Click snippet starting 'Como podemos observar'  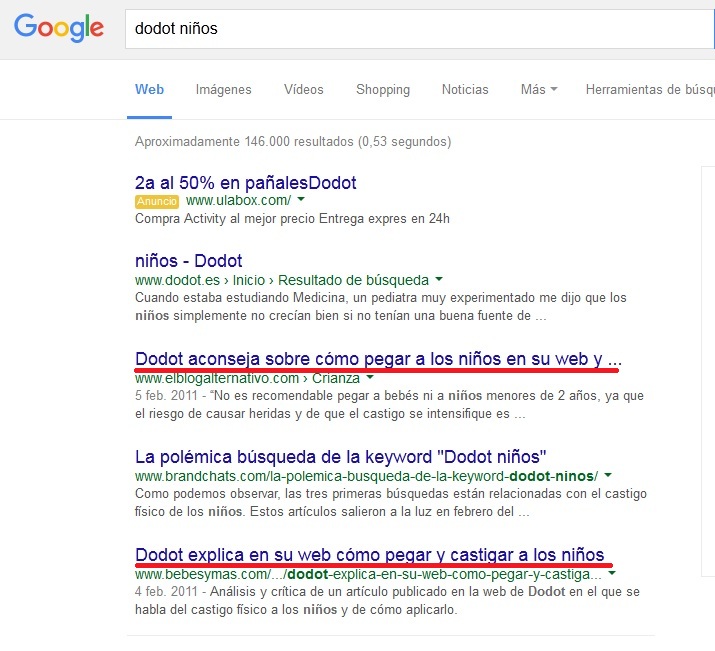pos(391,502)
